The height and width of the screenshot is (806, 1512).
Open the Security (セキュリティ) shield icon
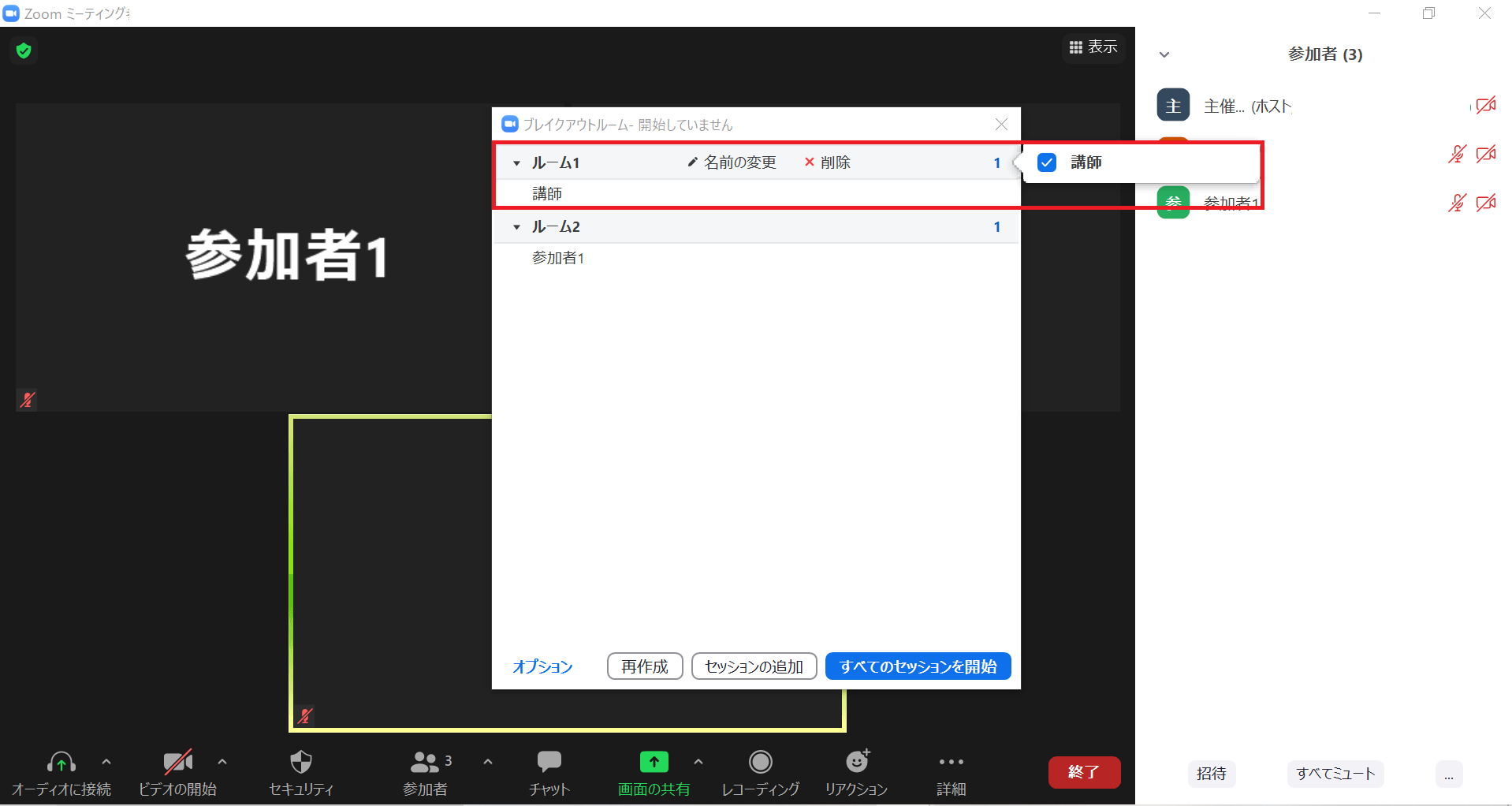coord(301,763)
